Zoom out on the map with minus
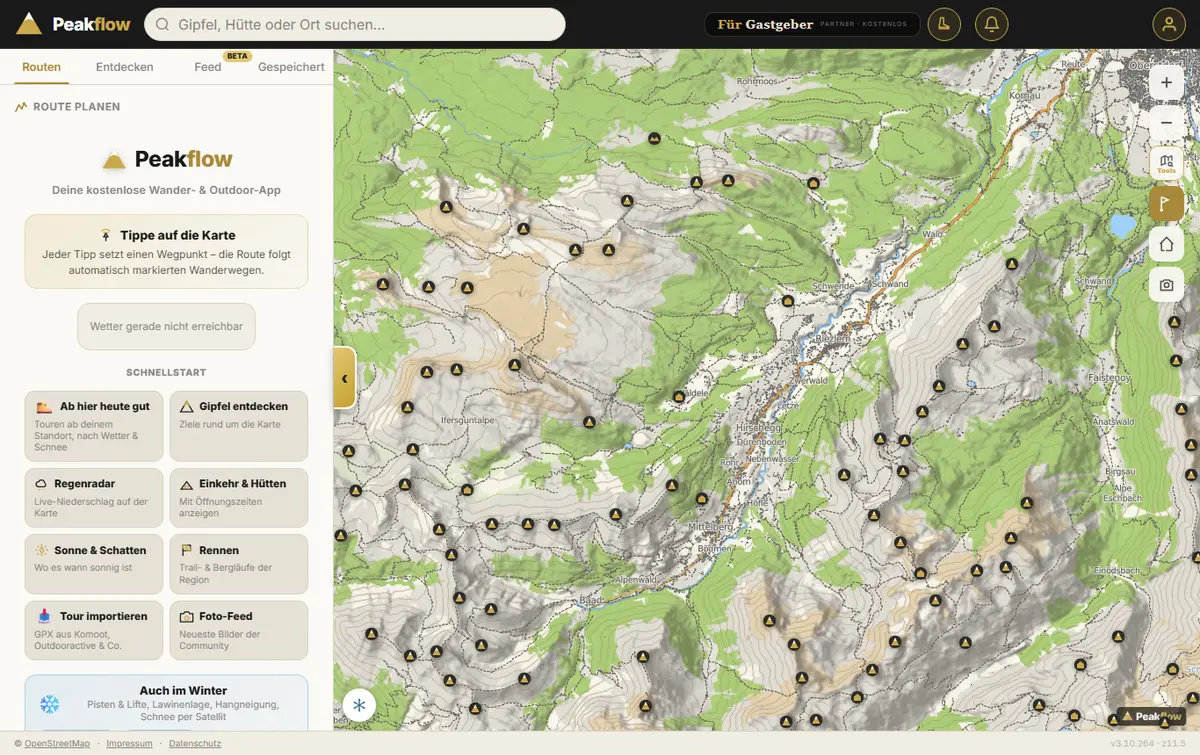 click(x=1166, y=123)
